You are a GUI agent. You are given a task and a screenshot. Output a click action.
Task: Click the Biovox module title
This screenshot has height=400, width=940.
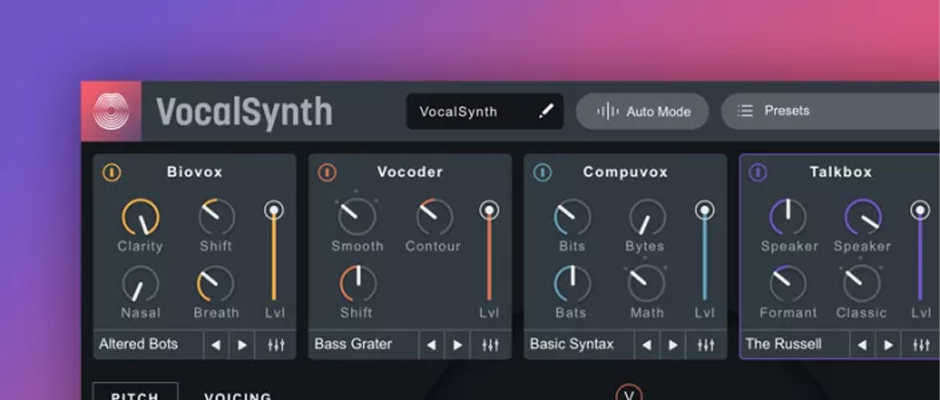click(195, 172)
